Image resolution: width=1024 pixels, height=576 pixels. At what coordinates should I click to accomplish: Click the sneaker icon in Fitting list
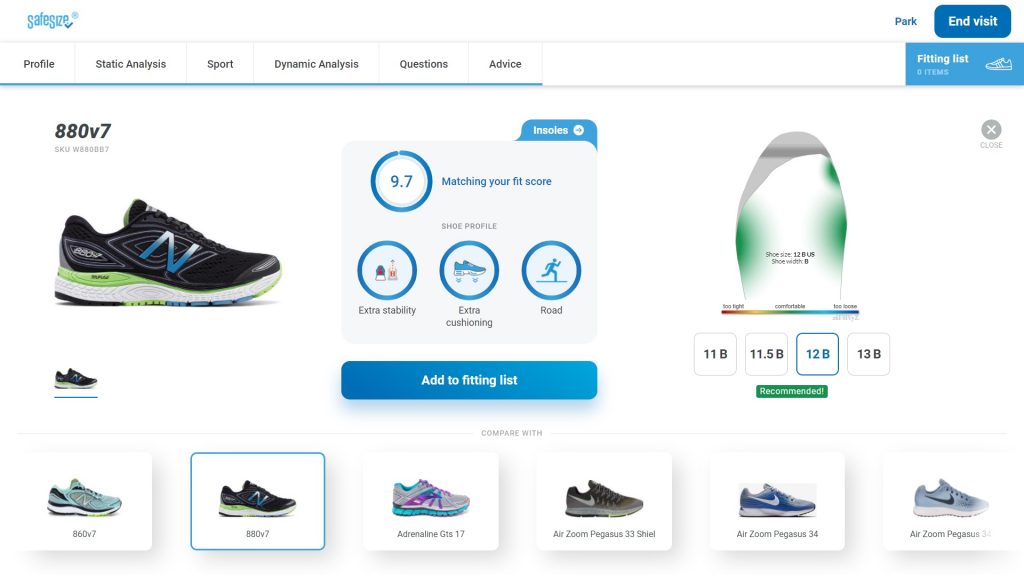tap(998, 63)
